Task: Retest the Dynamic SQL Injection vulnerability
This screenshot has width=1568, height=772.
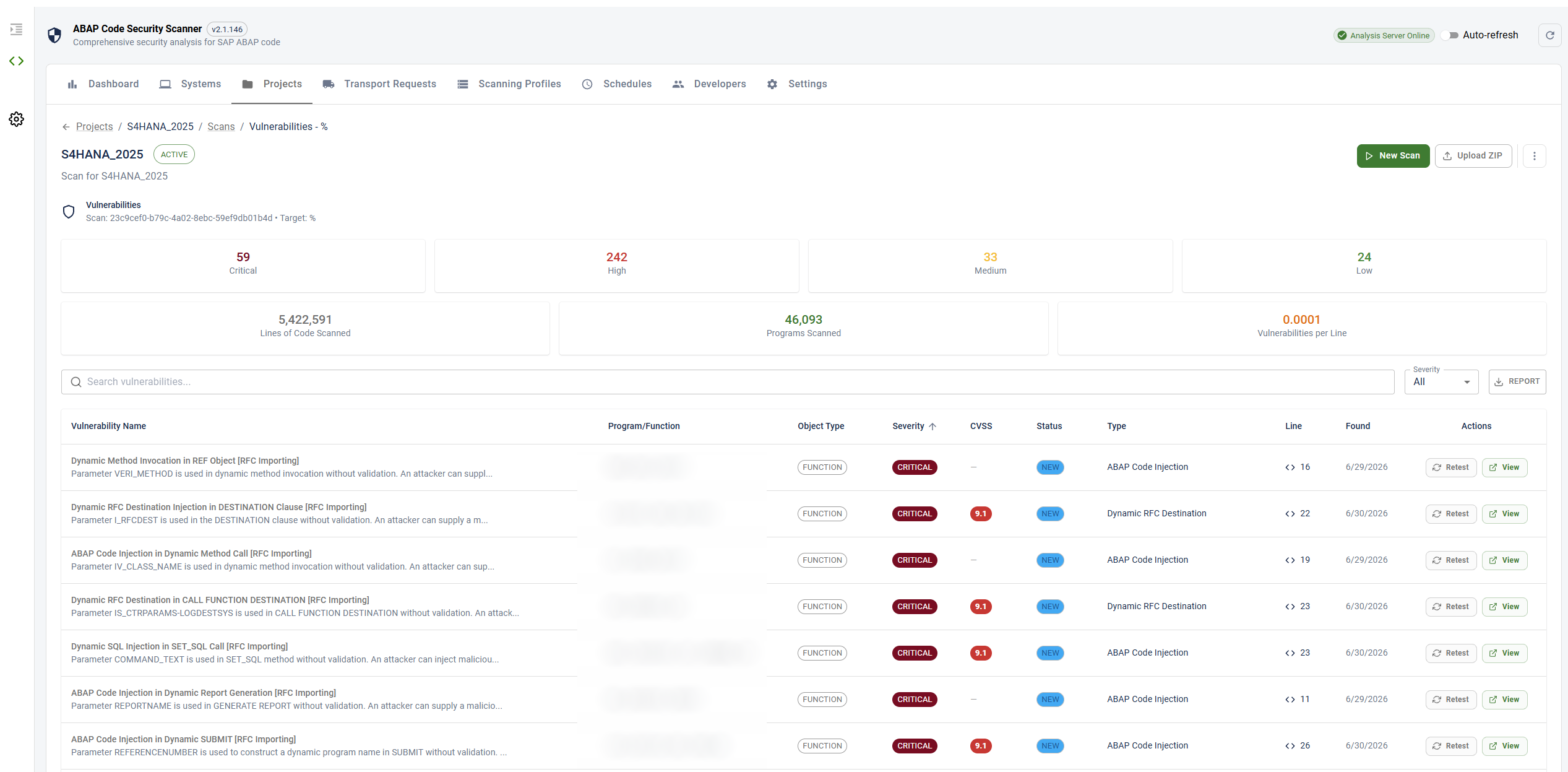Action: click(1450, 653)
